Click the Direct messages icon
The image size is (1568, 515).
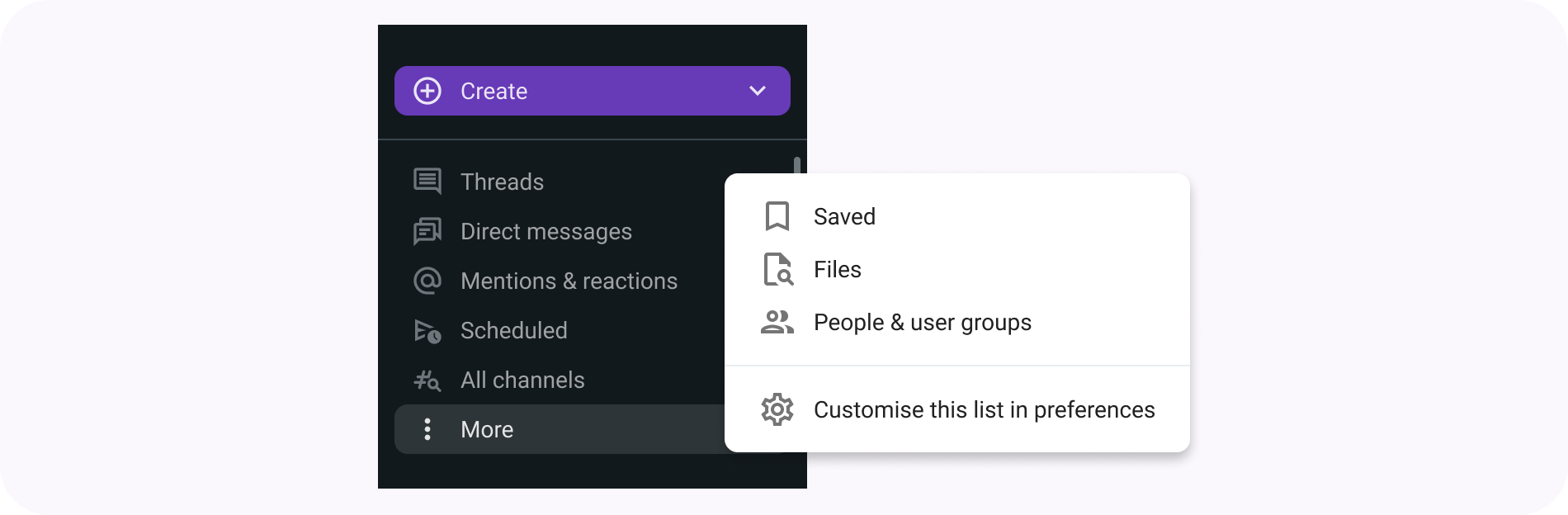[427, 232]
